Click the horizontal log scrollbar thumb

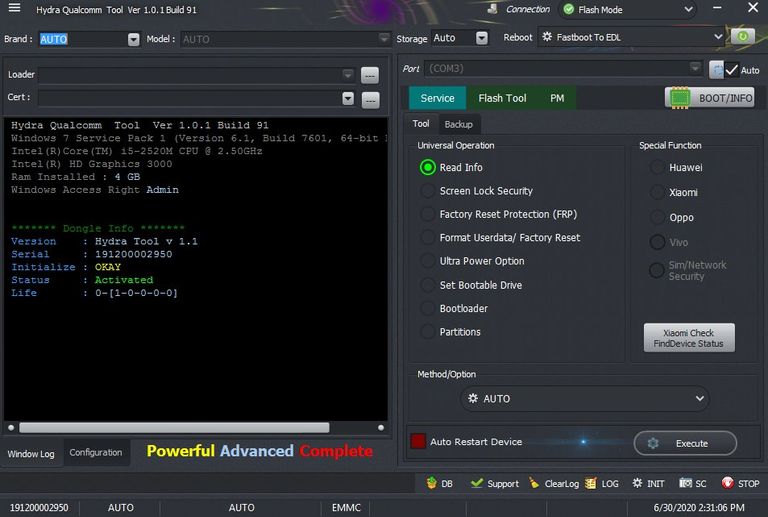point(174,427)
